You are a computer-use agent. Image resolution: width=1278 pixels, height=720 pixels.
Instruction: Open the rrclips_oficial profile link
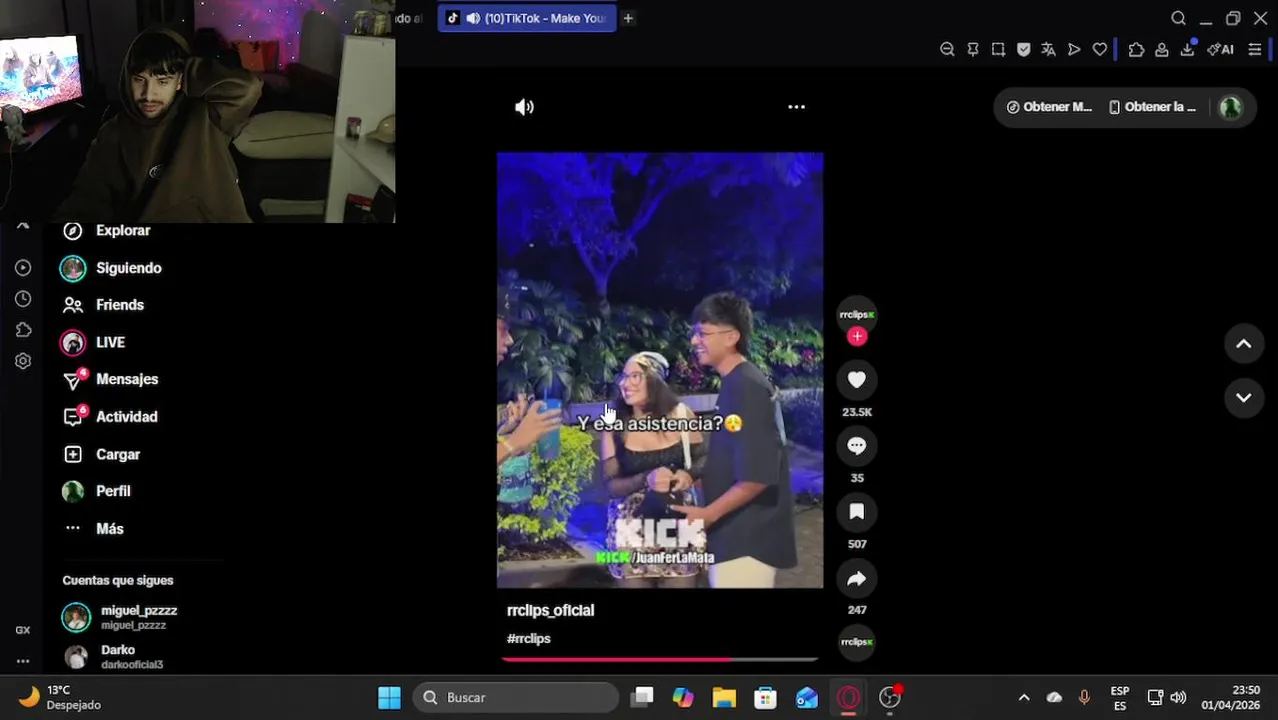click(550, 610)
